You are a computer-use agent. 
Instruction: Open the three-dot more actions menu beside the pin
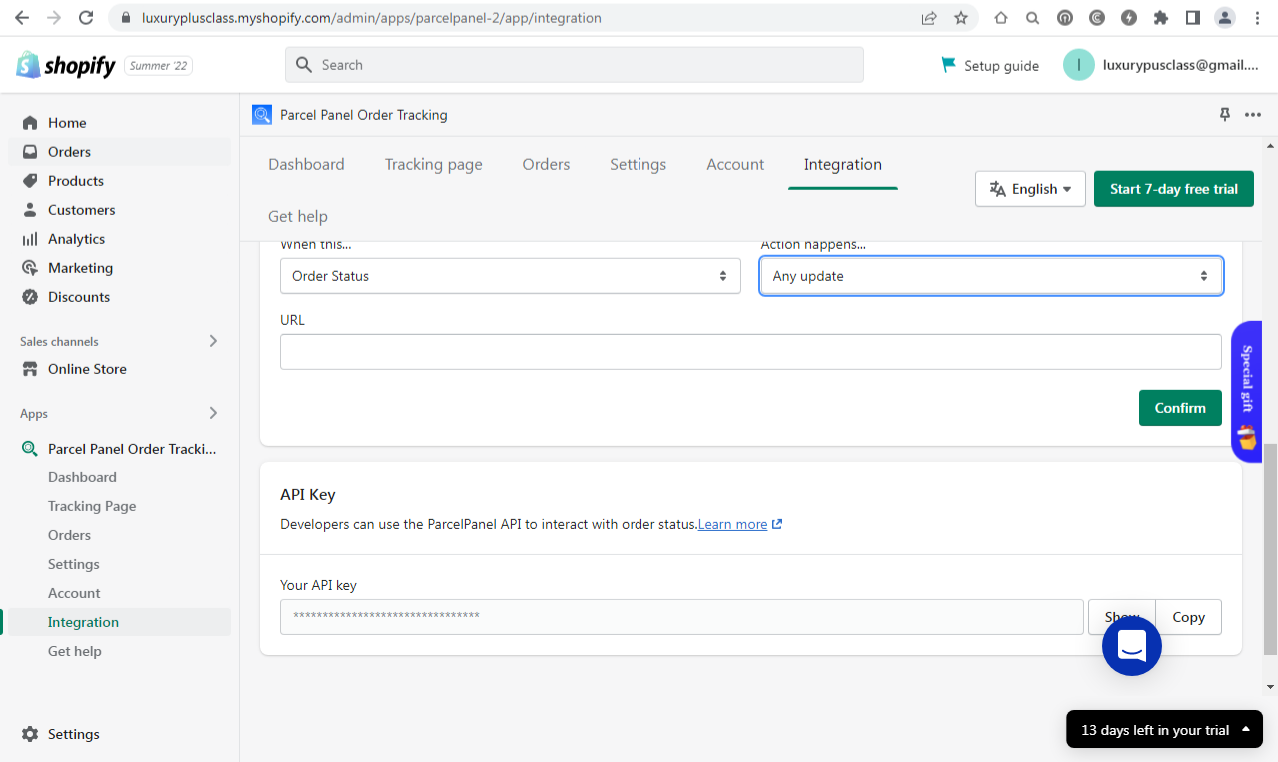(x=1253, y=114)
